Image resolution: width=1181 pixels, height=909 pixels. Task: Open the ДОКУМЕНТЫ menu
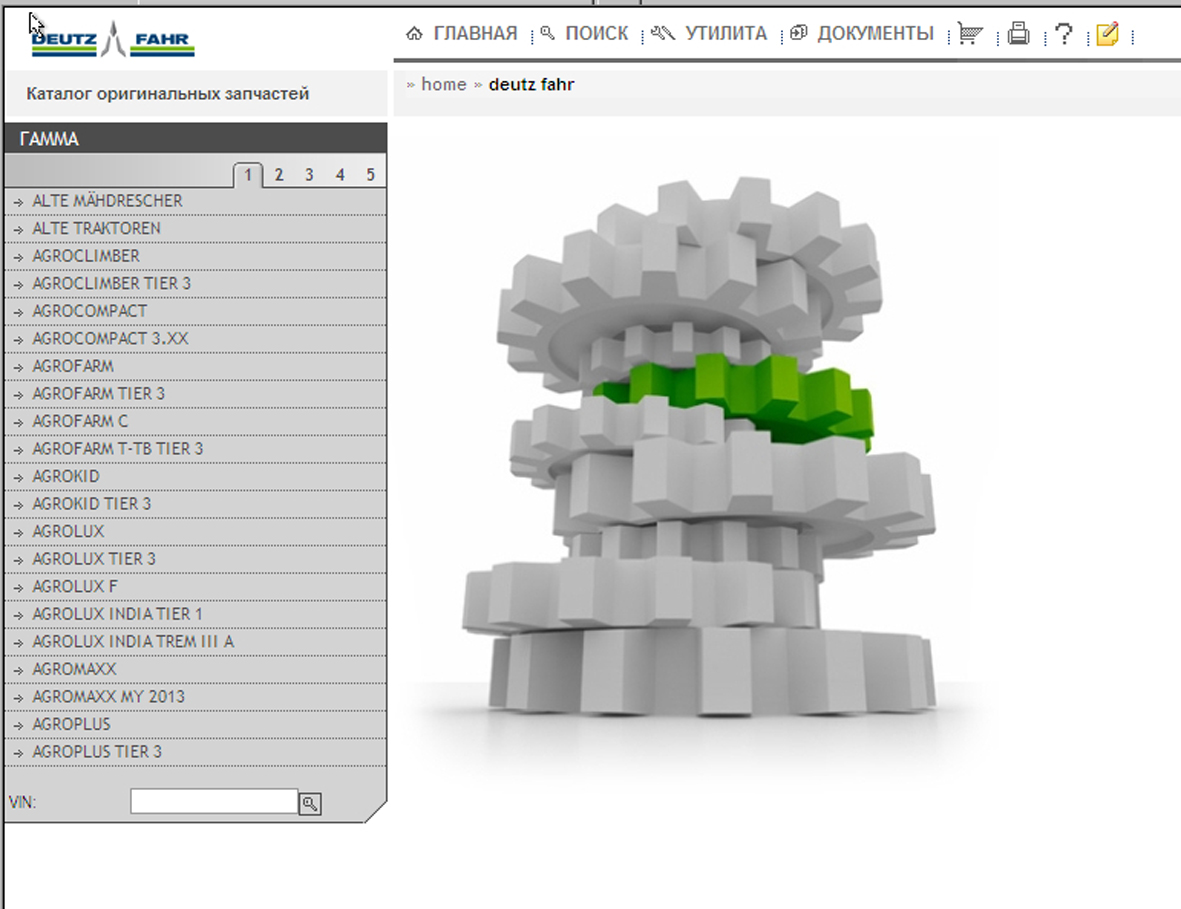coord(863,34)
